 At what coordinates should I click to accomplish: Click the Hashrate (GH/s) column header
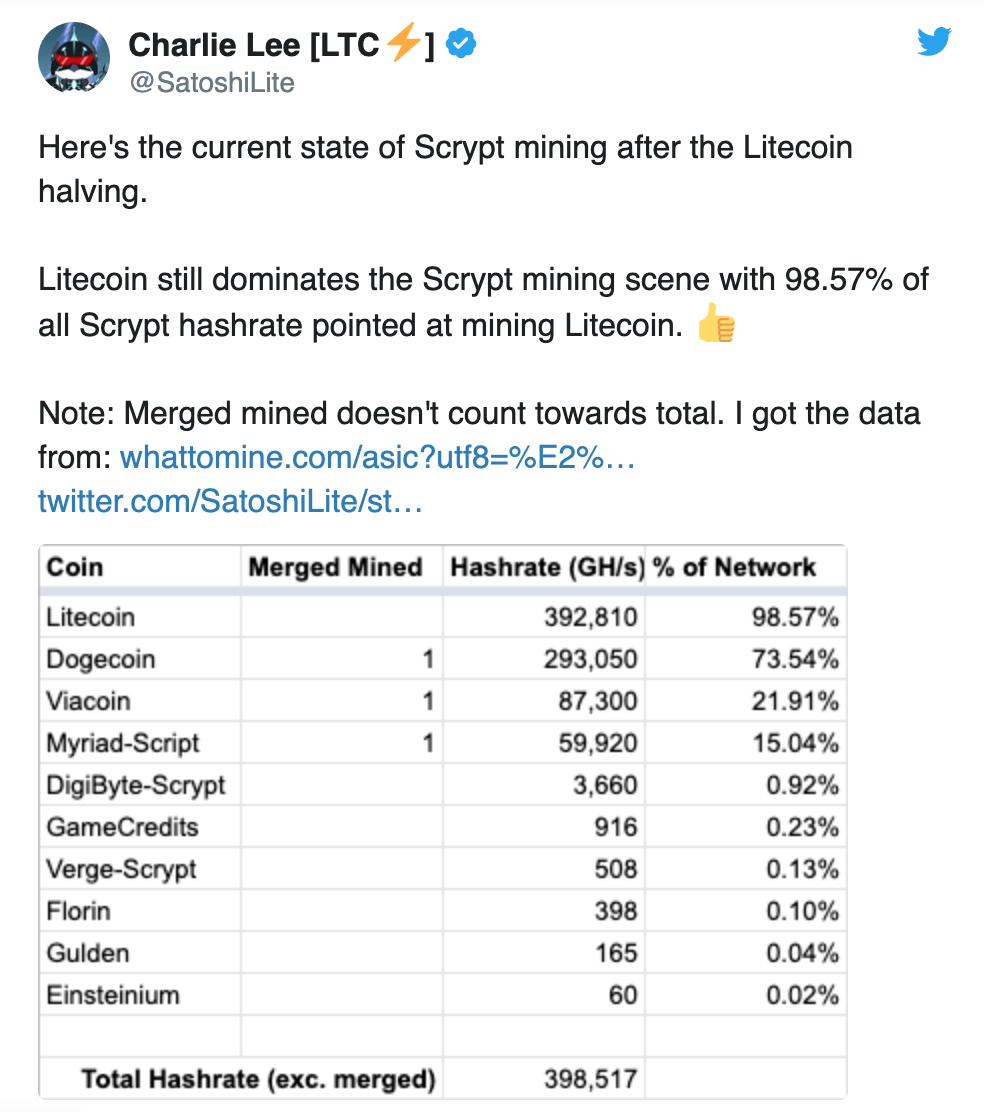546,567
